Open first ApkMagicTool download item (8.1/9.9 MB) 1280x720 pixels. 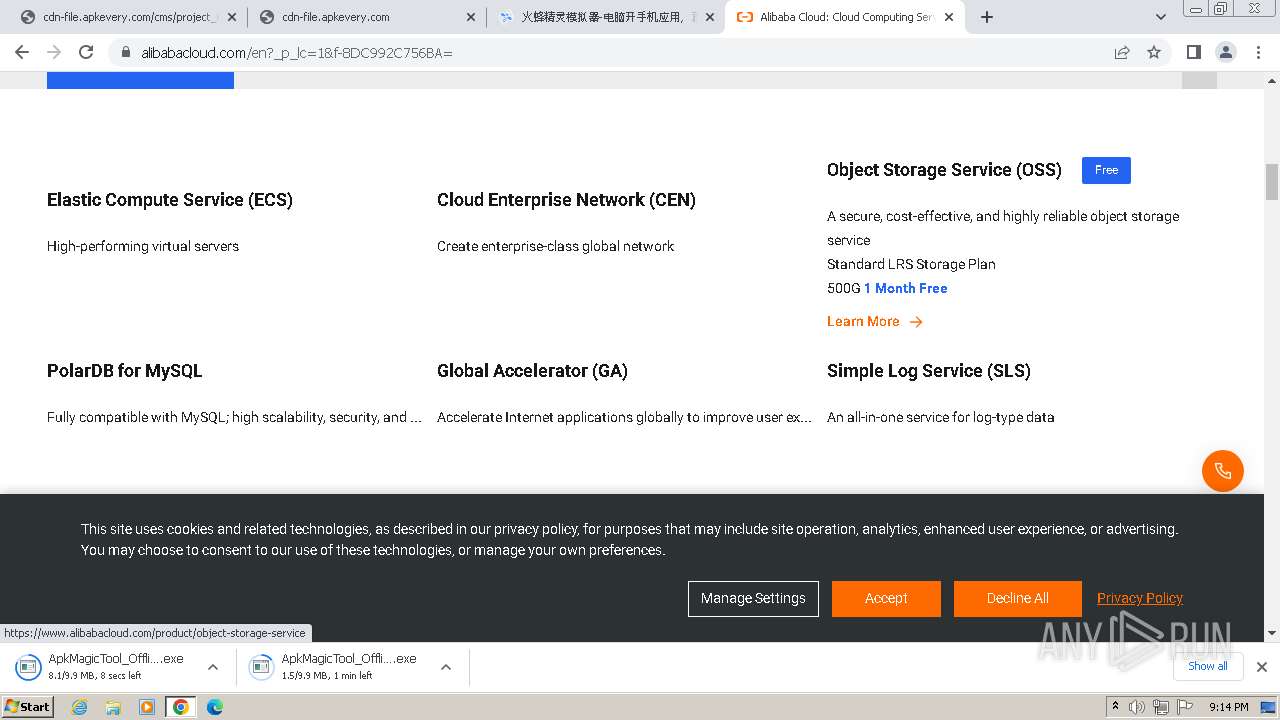point(104,666)
